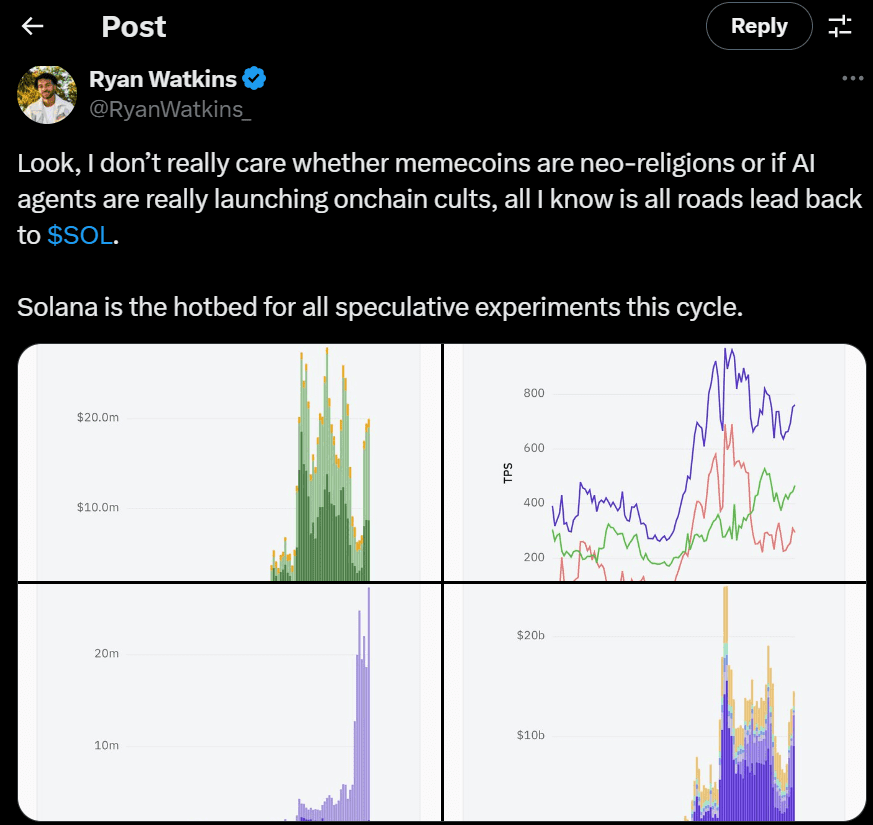Image resolution: width=873 pixels, height=825 pixels.
Task: Click the TPS axis label
Action: point(508,470)
